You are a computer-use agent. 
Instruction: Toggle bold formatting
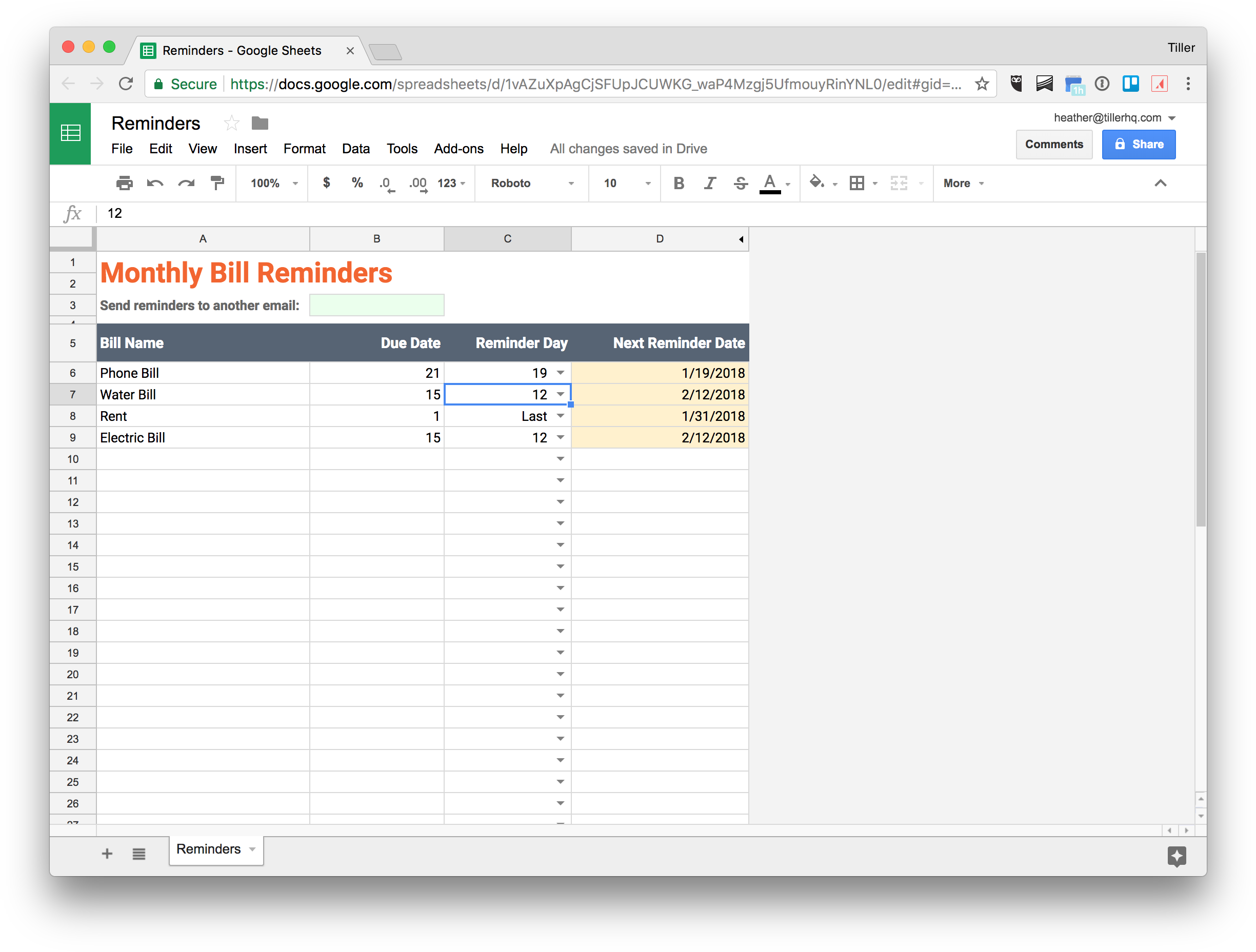click(679, 184)
